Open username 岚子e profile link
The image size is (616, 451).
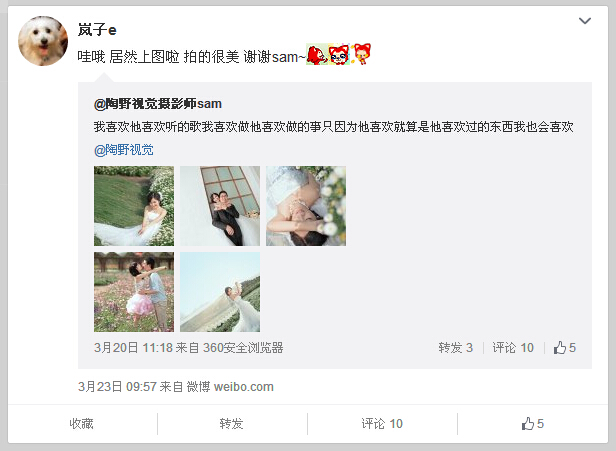tap(97, 30)
